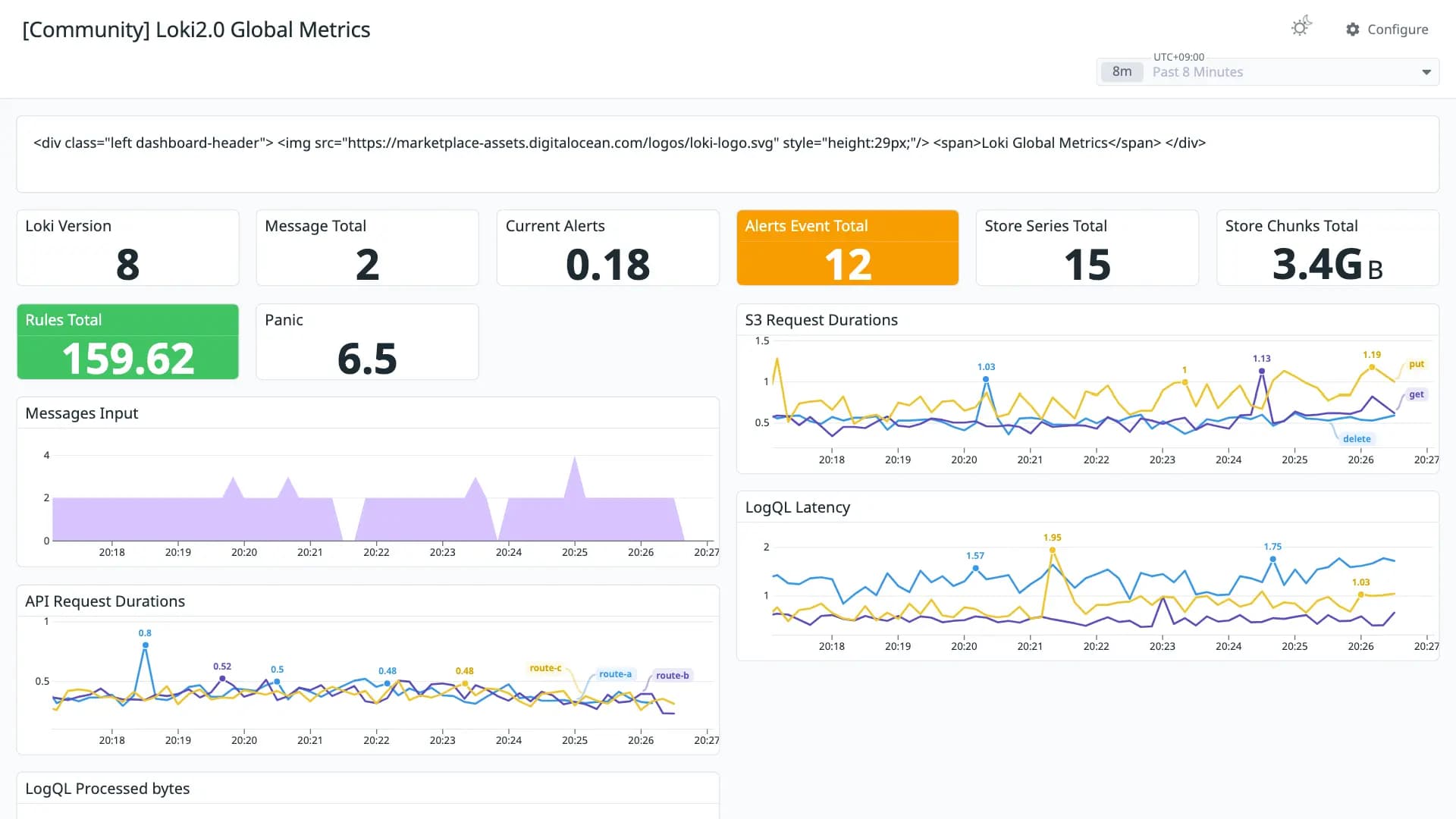Click the 1.13 peak marker in S3 chart
Screen dimensions: 1456x819
[x=1261, y=371]
